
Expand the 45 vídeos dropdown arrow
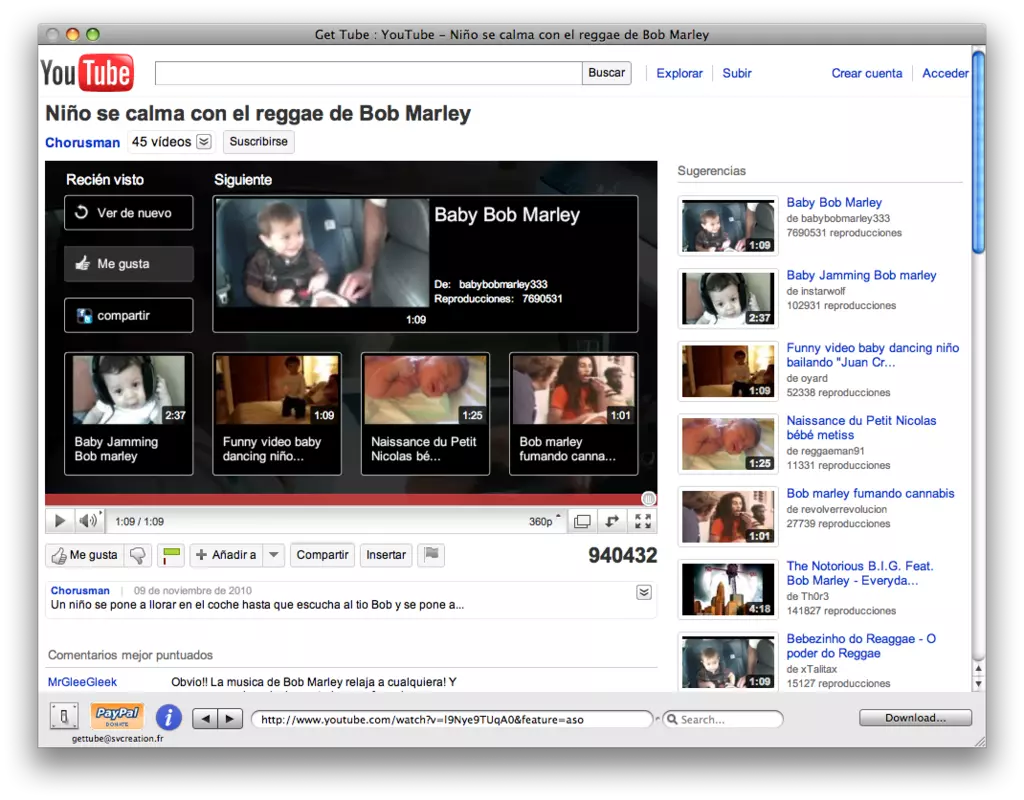[x=204, y=142]
